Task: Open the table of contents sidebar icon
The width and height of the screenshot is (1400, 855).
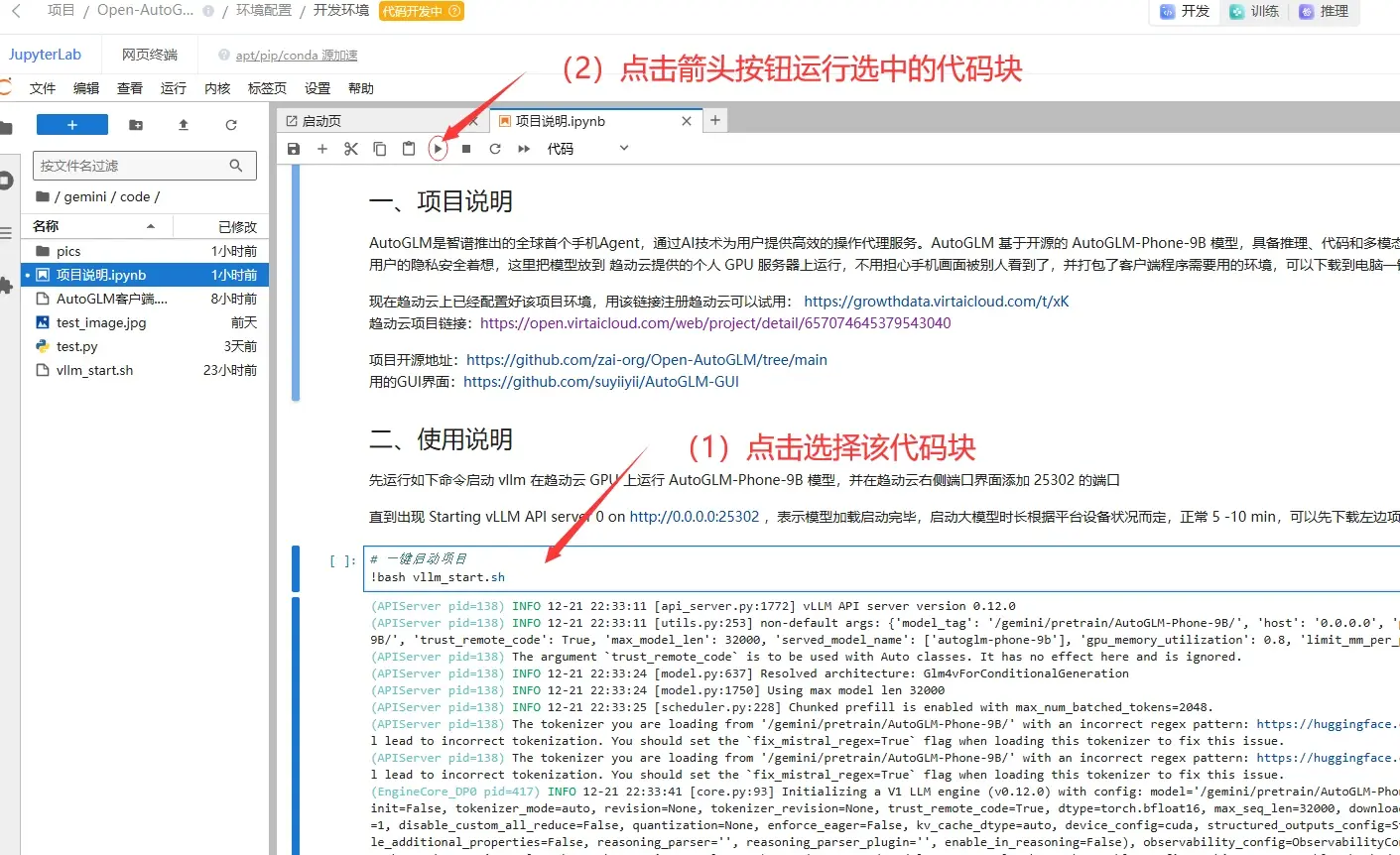Action: (6, 233)
